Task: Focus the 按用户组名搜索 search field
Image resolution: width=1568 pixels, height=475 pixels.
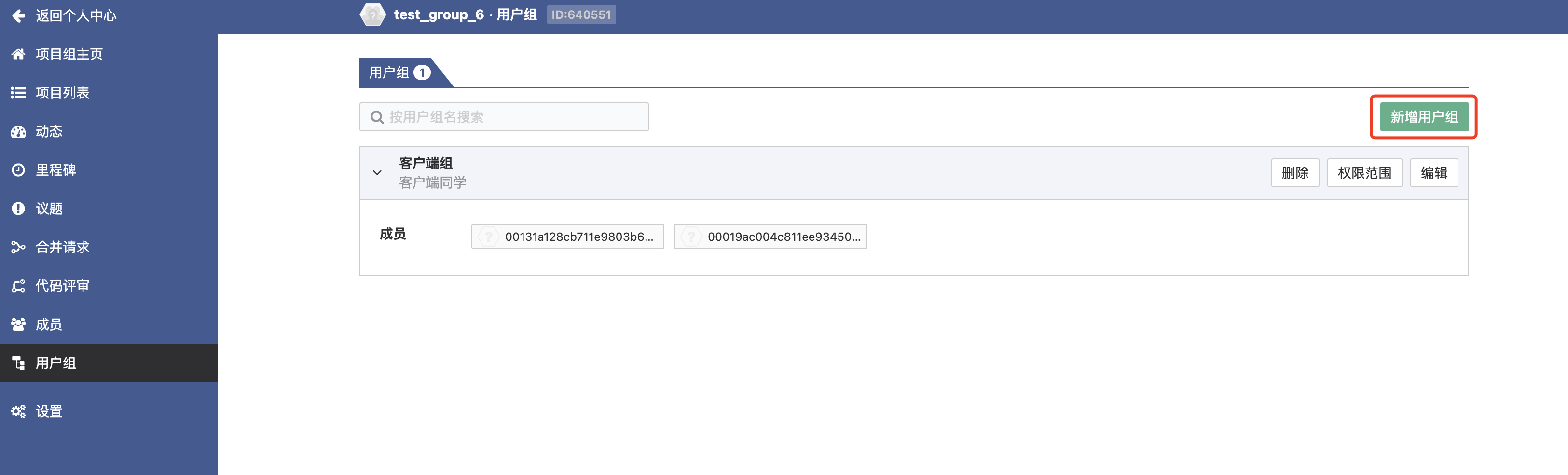Action: pos(504,117)
